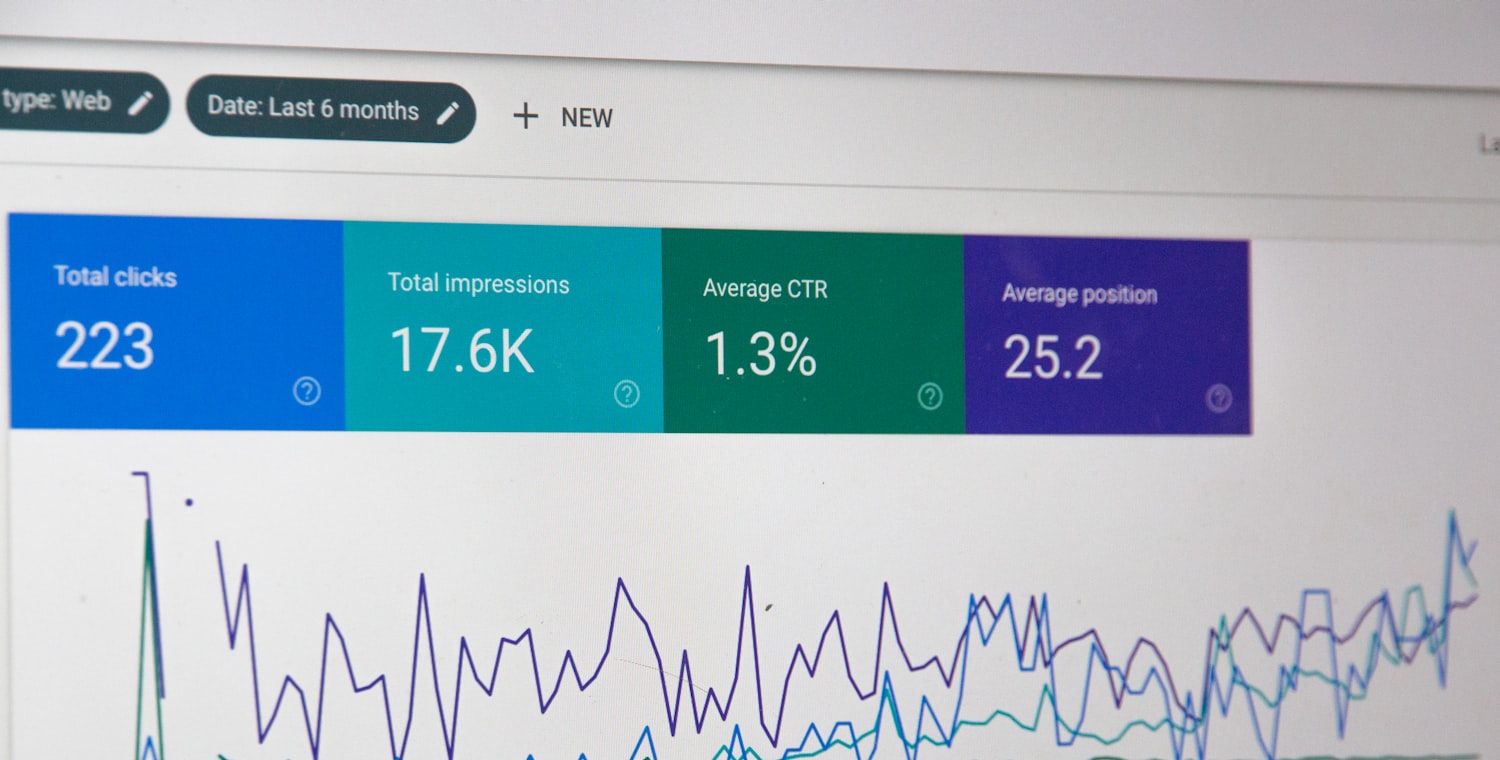This screenshot has width=1500, height=760.
Task: Click the 17.6K impressions value
Action: pos(462,350)
